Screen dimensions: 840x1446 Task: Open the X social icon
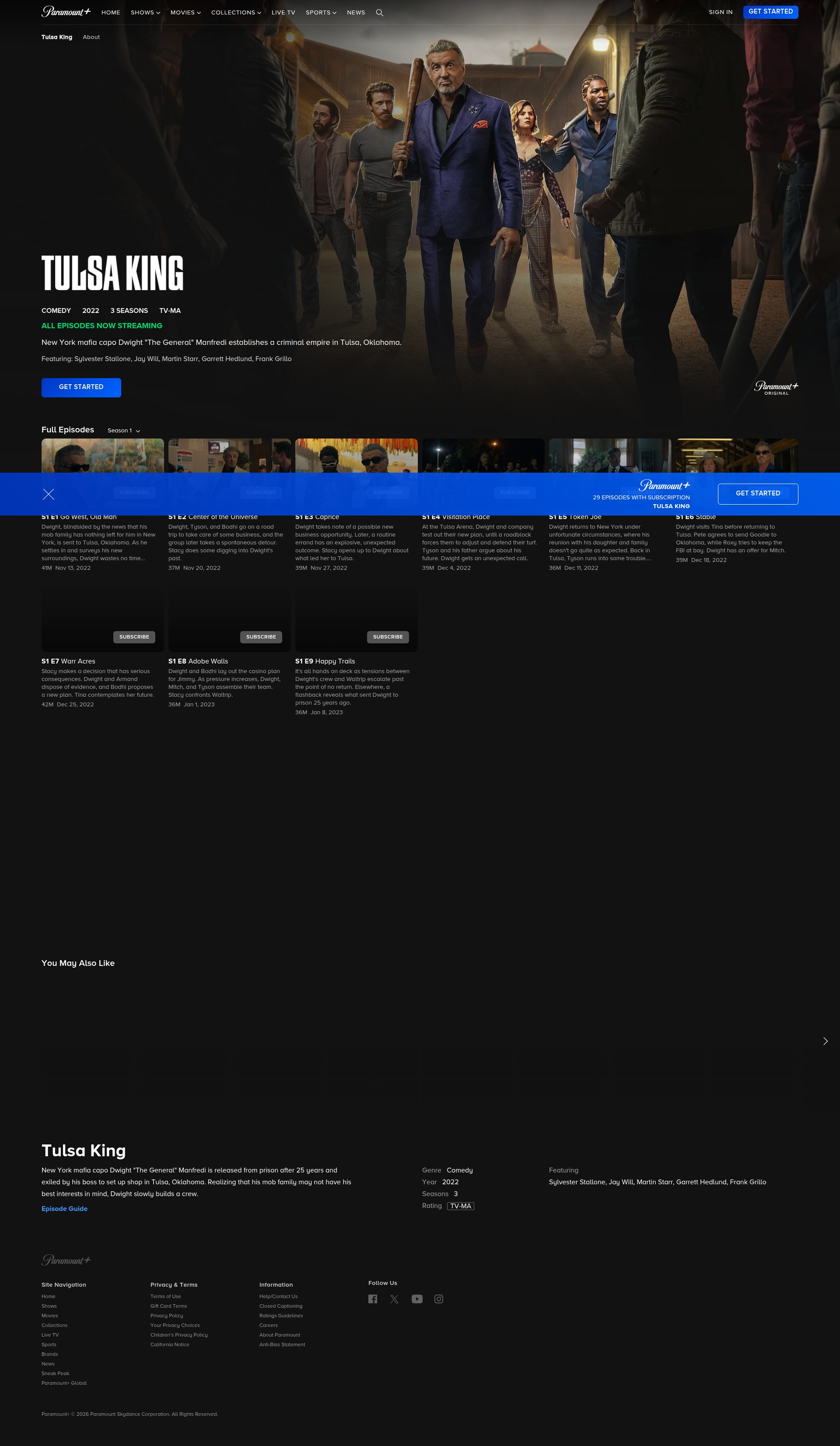pos(394,1299)
